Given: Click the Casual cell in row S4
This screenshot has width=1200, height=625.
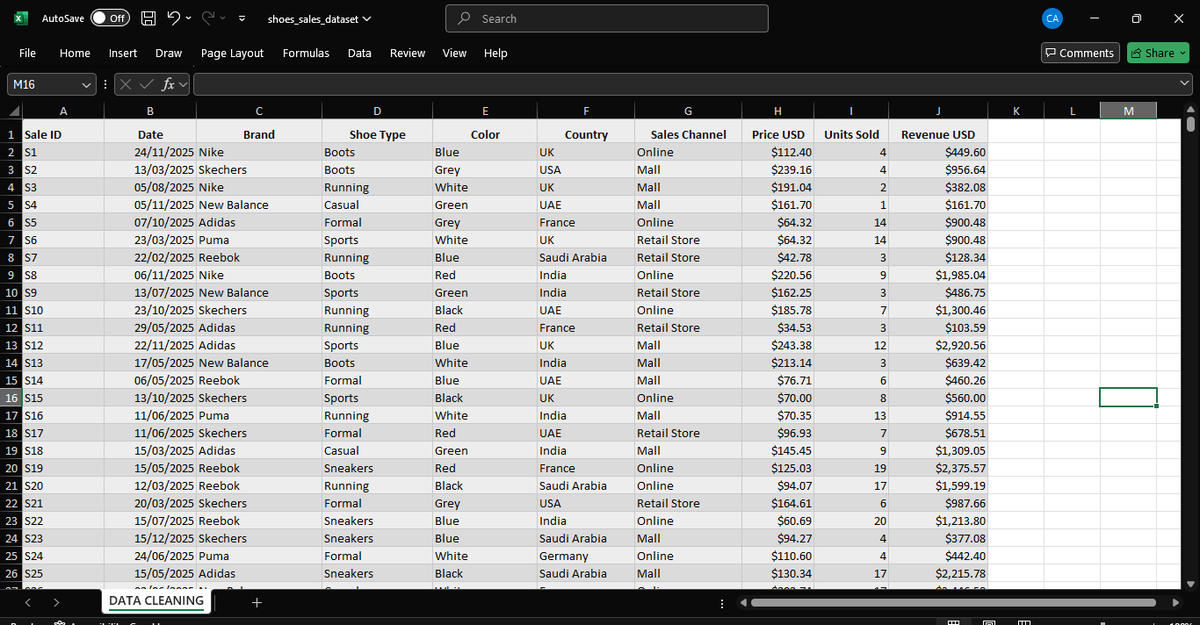Looking at the screenshot, I should pos(376,205).
